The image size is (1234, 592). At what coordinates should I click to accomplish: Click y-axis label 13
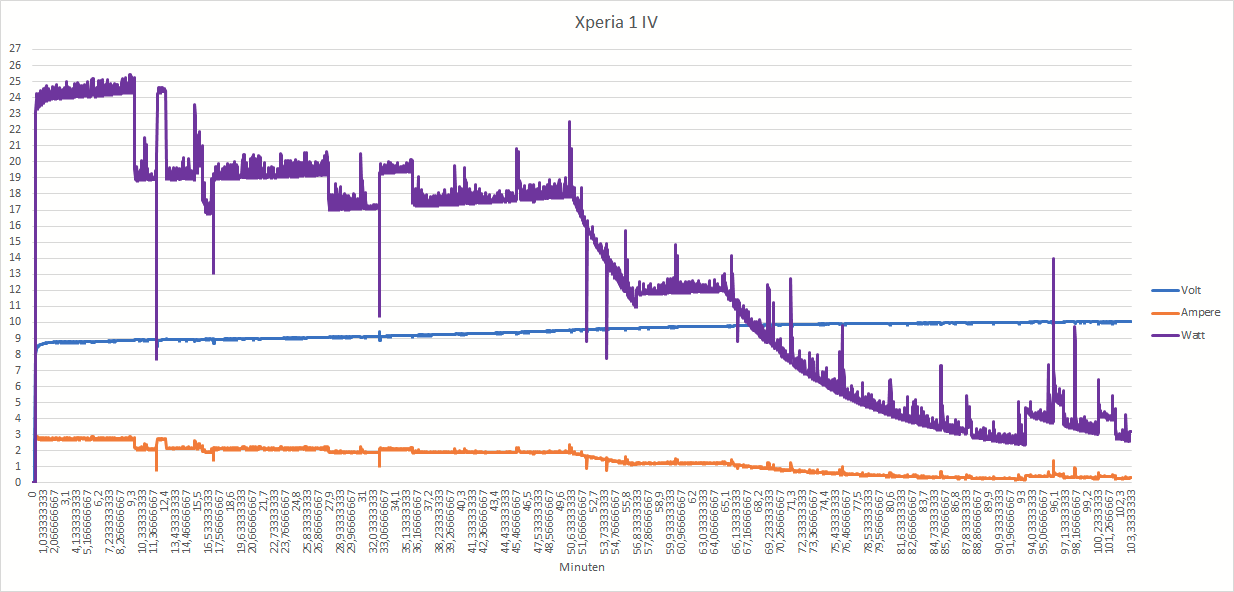(x=14, y=273)
